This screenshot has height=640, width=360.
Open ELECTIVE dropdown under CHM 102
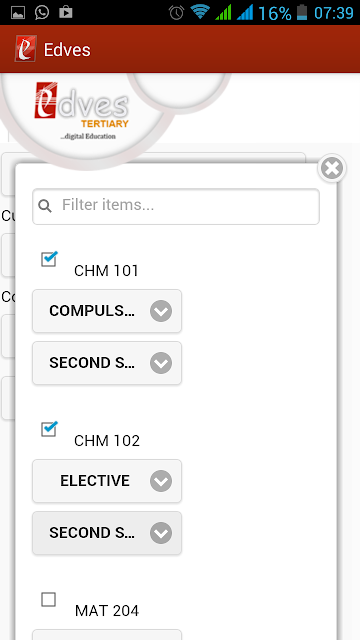107,481
